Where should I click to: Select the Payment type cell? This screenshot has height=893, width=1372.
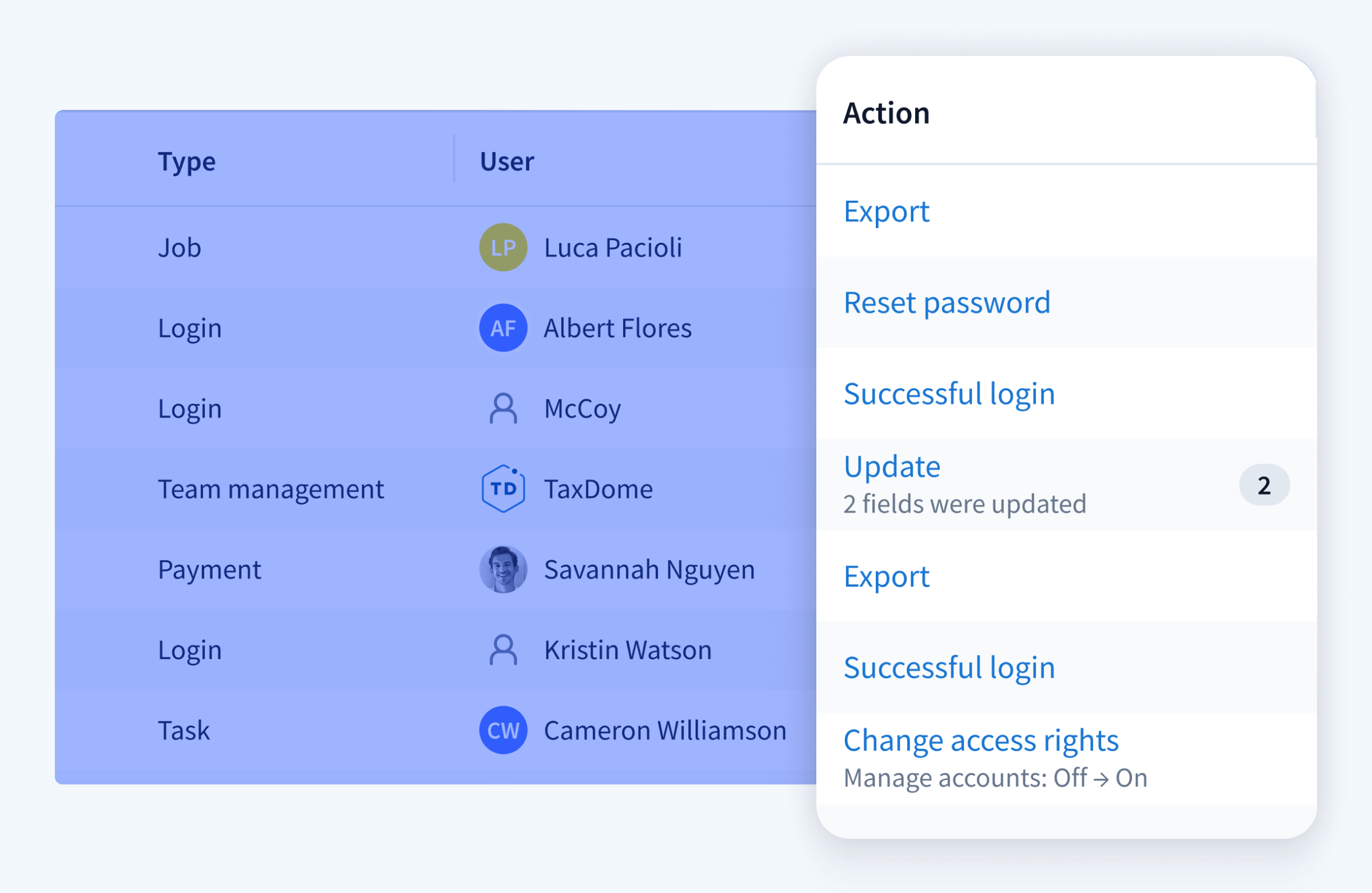209,571
